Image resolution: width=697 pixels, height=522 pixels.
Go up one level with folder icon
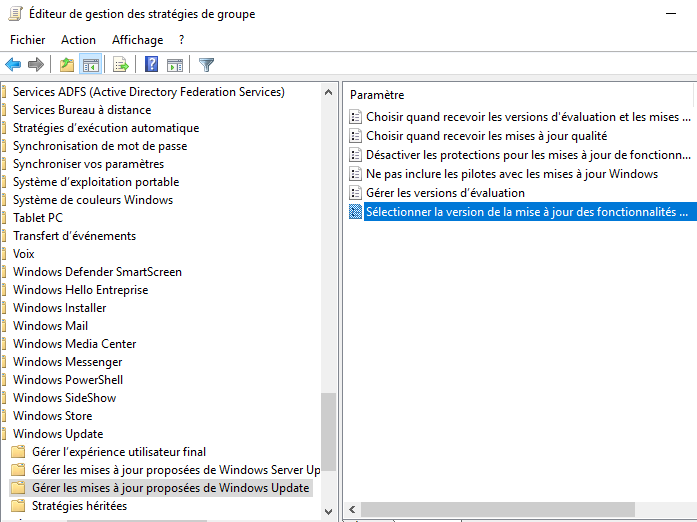coord(67,65)
